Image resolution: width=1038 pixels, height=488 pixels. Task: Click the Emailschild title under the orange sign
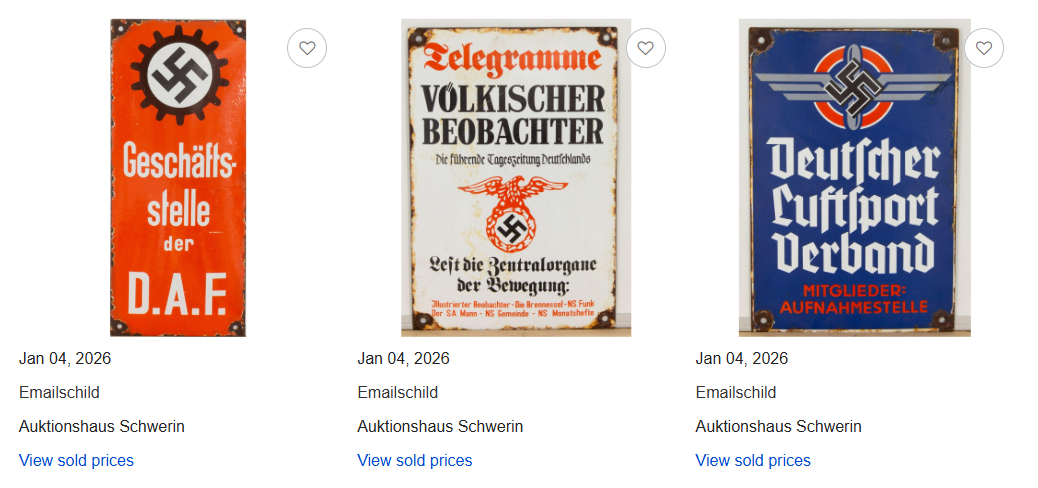tap(60, 392)
